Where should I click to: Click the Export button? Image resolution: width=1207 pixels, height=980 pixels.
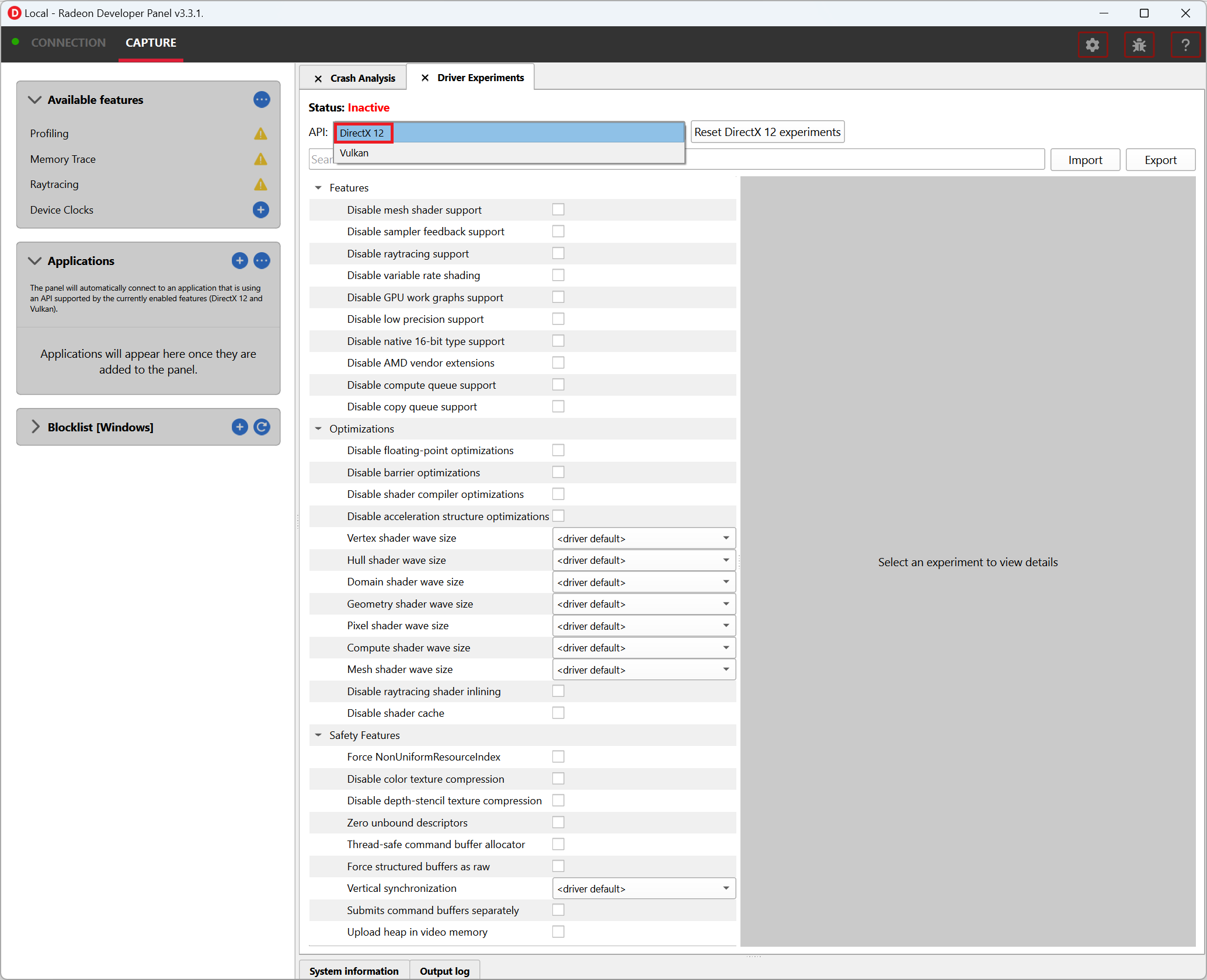tap(1160, 160)
